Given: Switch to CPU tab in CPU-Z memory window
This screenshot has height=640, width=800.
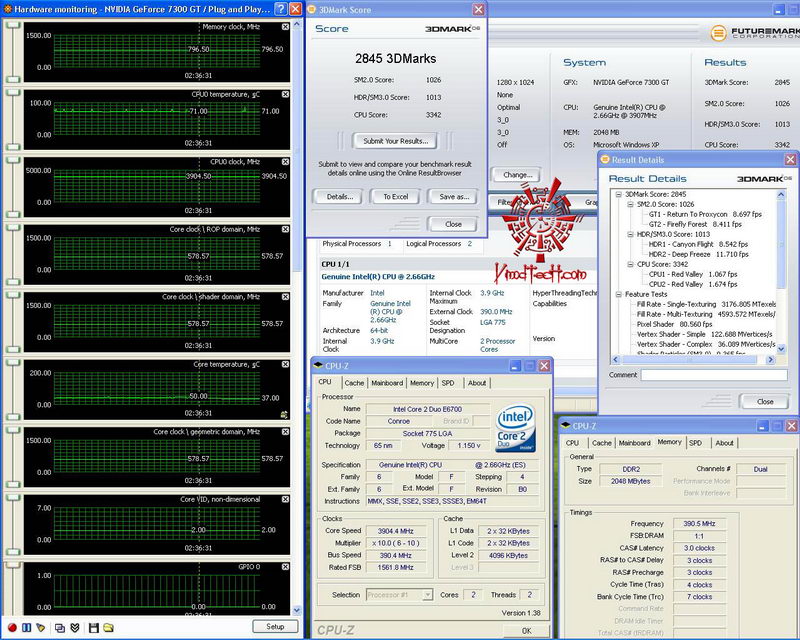Looking at the screenshot, I should [x=572, y=443].
